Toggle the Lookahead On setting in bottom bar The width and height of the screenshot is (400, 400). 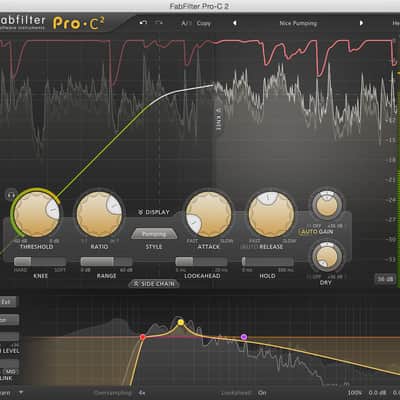click(x=262, y=393)
